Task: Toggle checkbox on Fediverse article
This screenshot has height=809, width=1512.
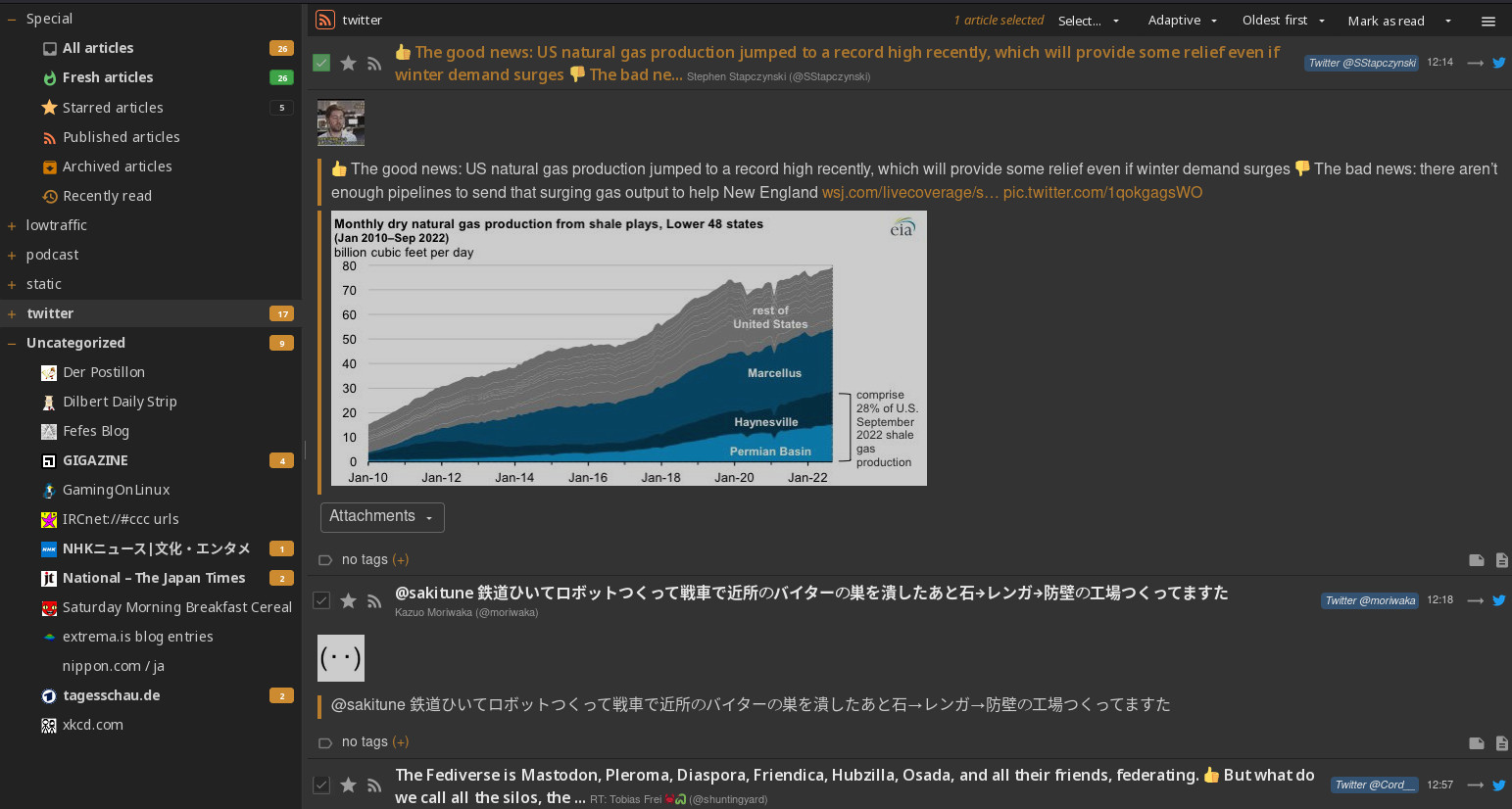Action: click(321, 785)
